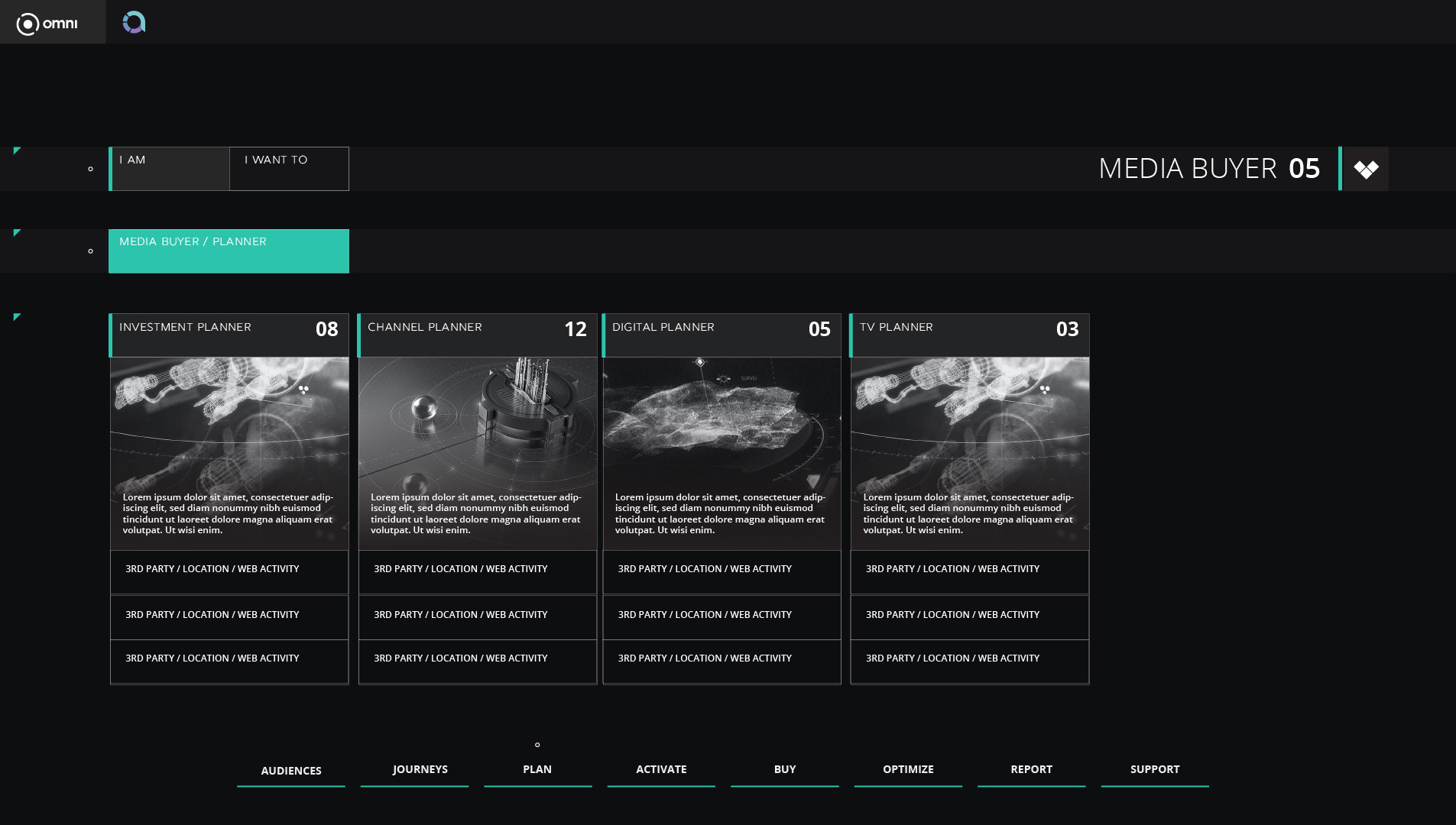Image resolution: width=1456 pixels, height=825 pixels.
Task: Click the Digital Planner map thumbnail
Action: [x=722, y=420]
